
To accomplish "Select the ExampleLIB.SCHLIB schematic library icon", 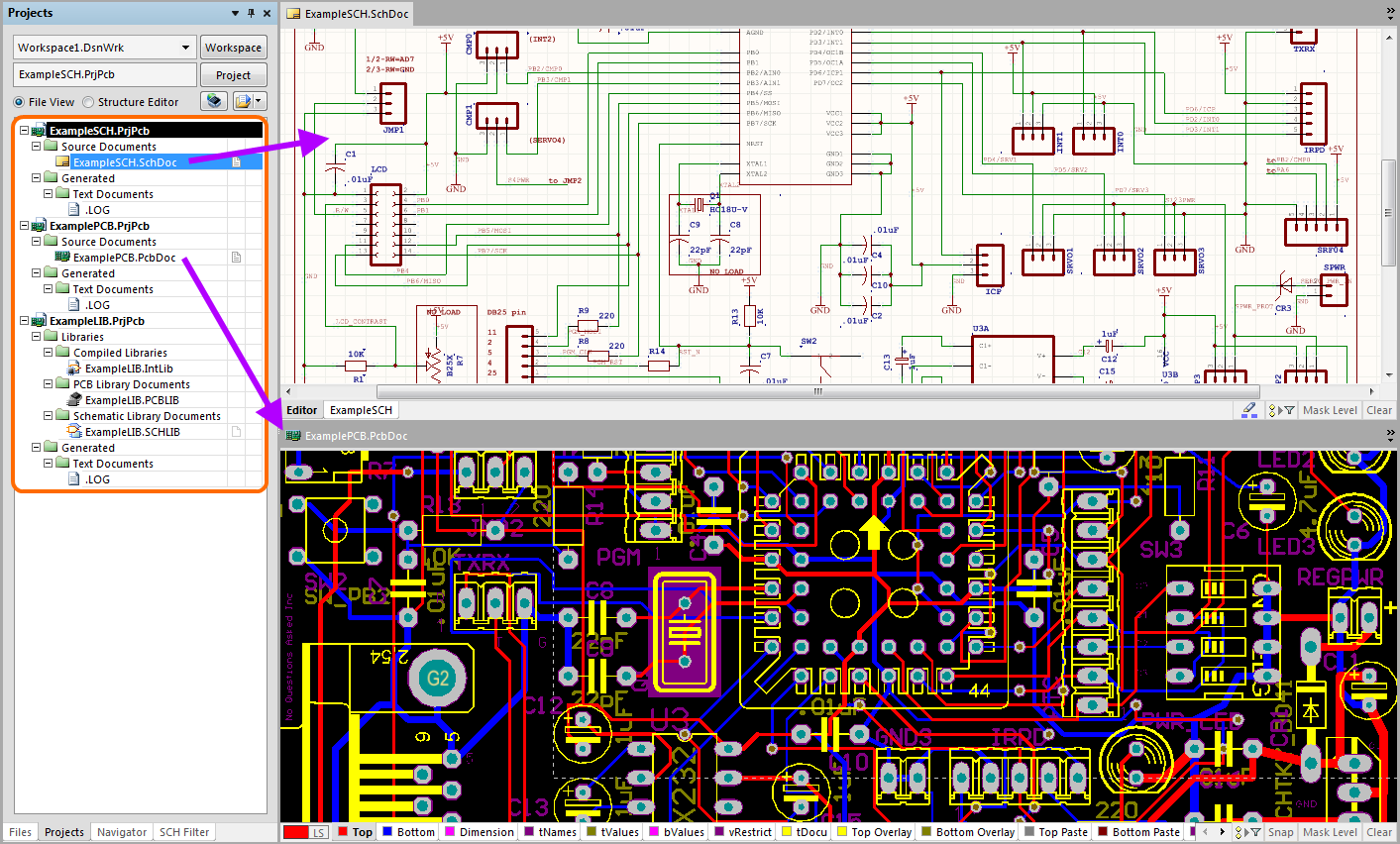I will point(72,431).
